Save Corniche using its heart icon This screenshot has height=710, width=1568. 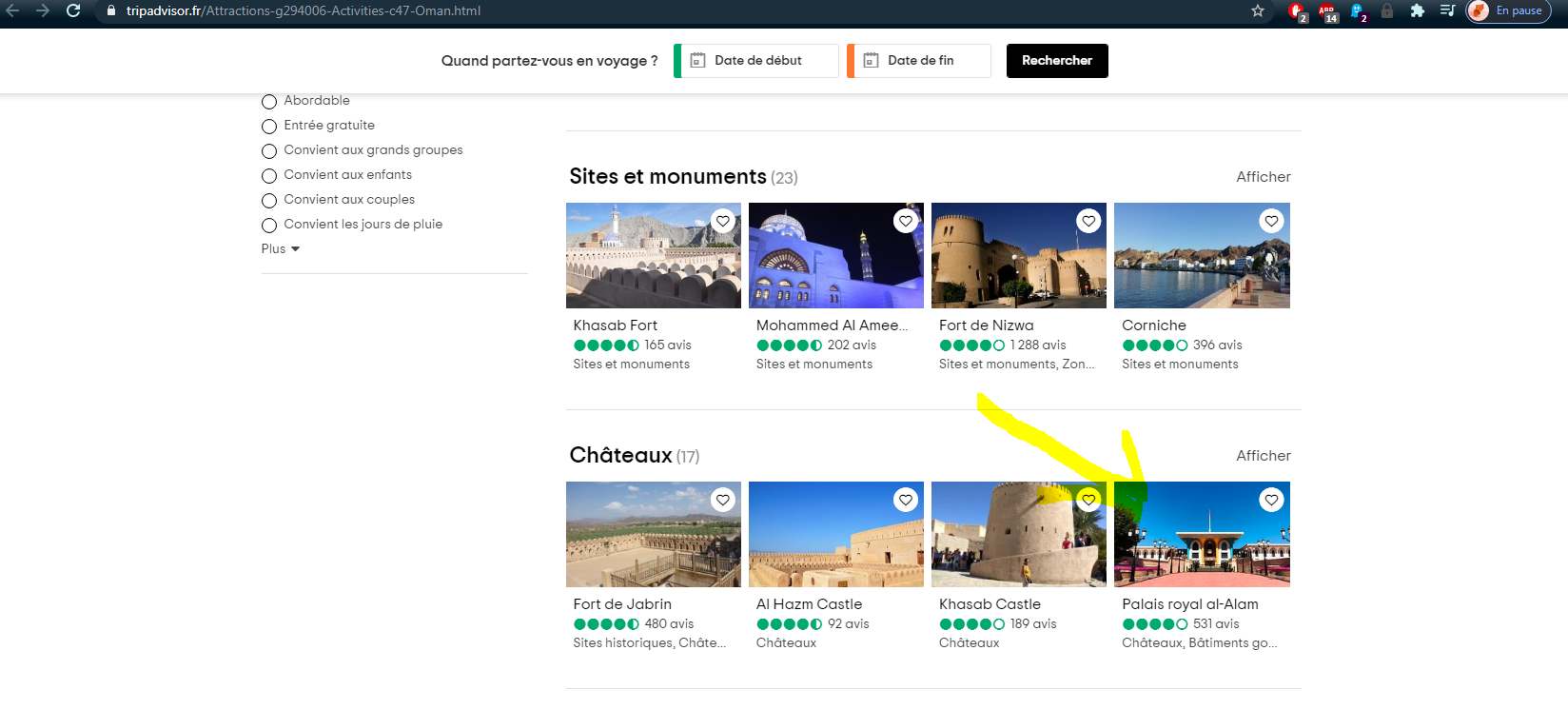1271,222
